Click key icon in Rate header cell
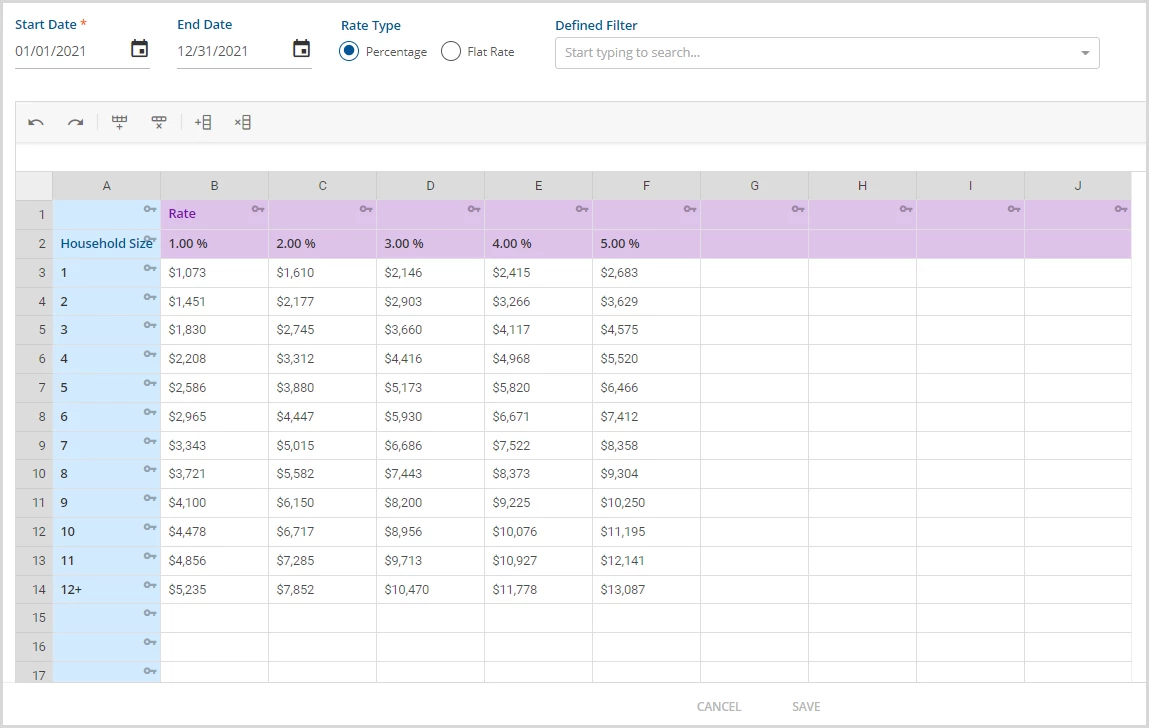 point(258,209)
